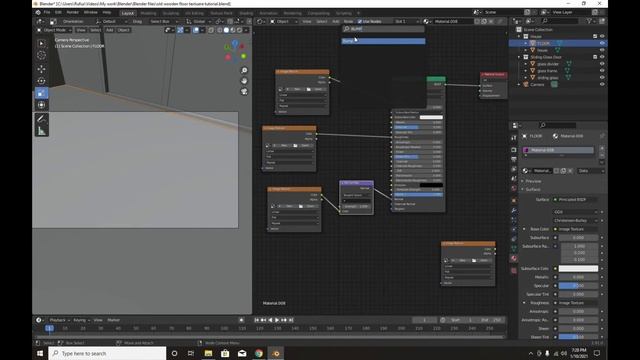Hide the FLOOR object in outliner
640x360 pixels.
click(602, 43)
